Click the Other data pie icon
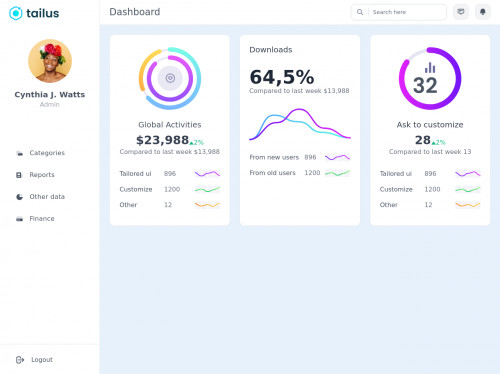Screen dimensions: 500x374 tap(20, 197)
